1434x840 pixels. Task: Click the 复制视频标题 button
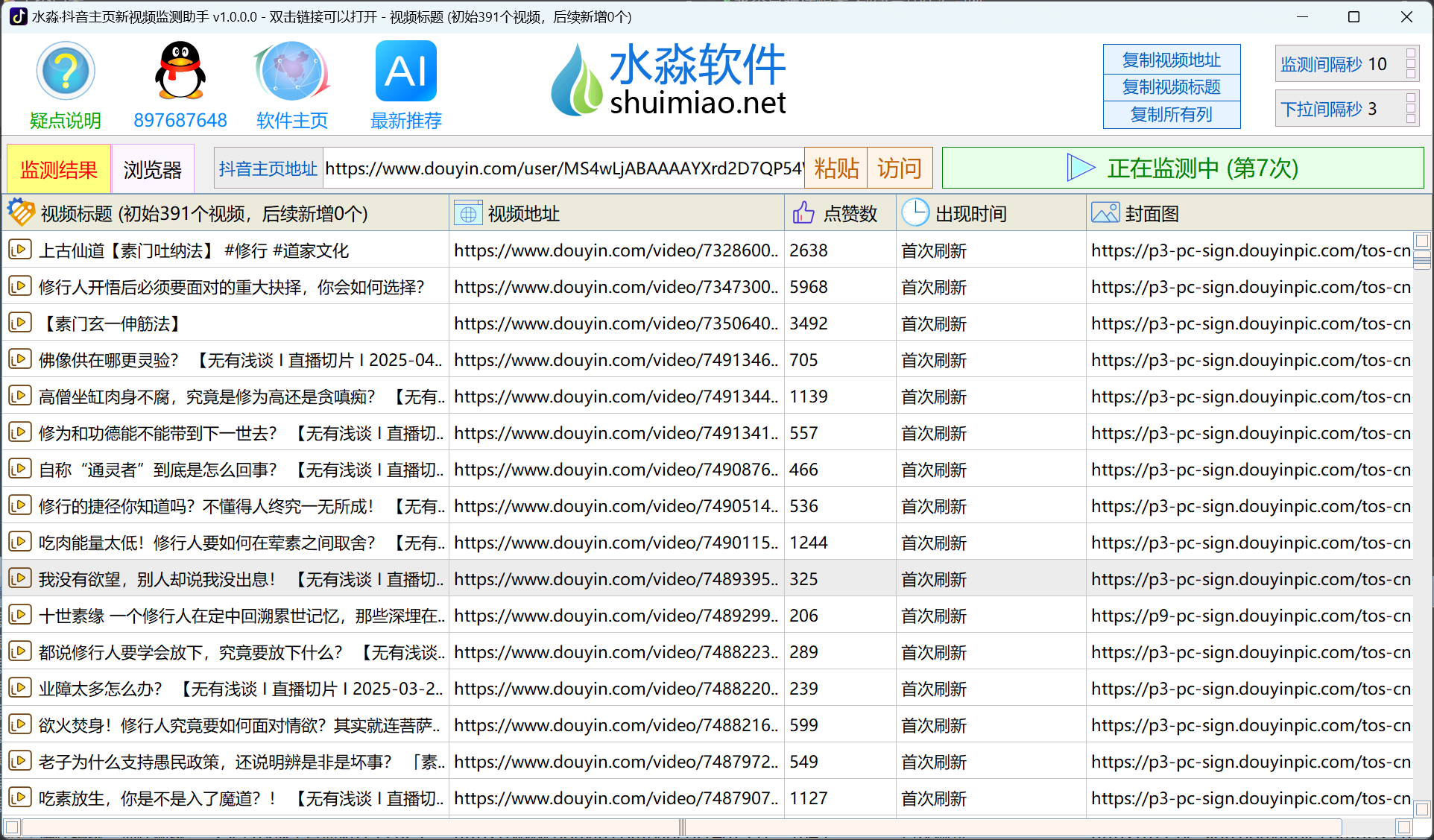click(1172, 87)
